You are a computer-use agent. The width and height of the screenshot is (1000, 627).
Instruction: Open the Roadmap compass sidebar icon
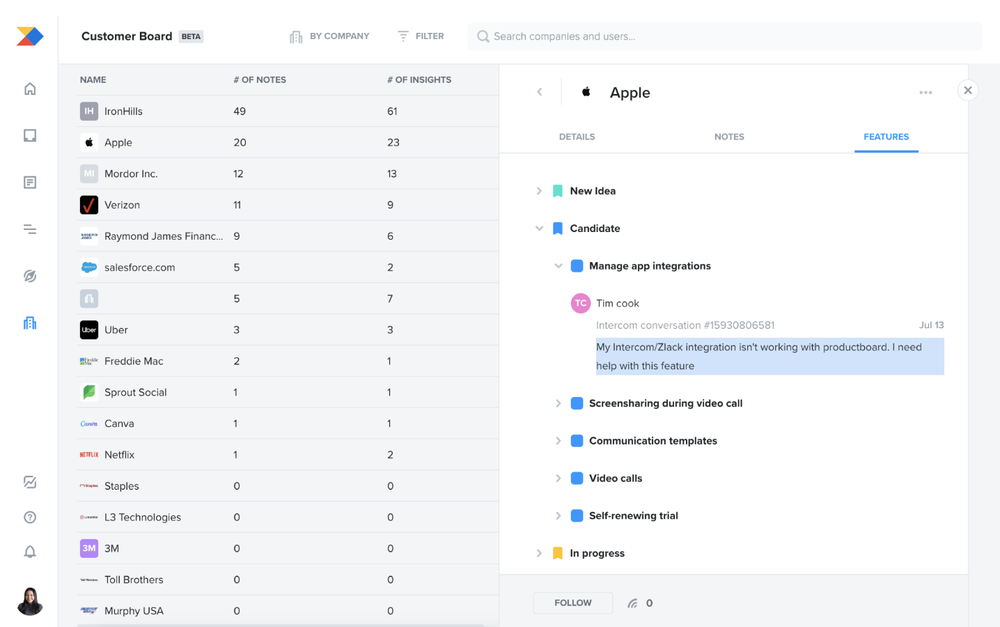(x=30, y=276)
